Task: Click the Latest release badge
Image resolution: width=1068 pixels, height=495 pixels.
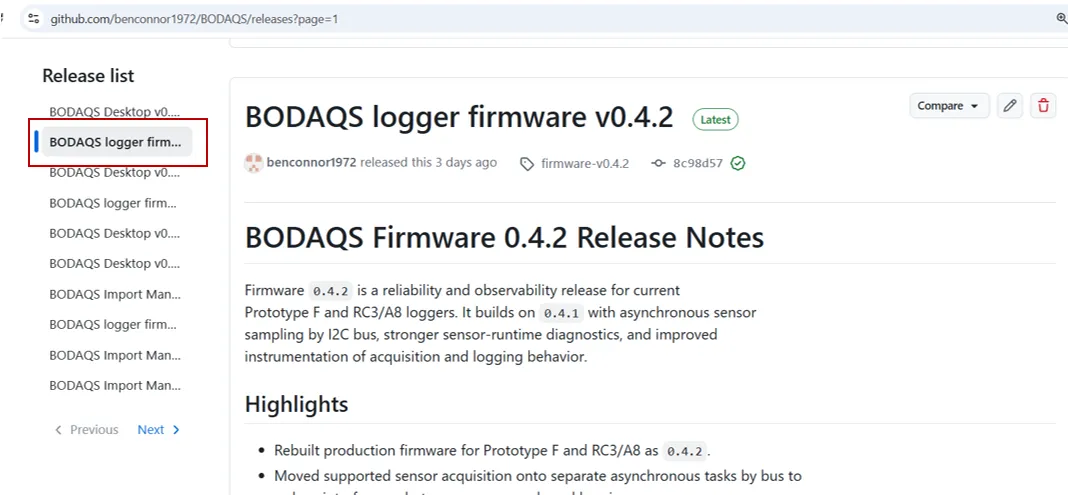Action: click(715, 120)
